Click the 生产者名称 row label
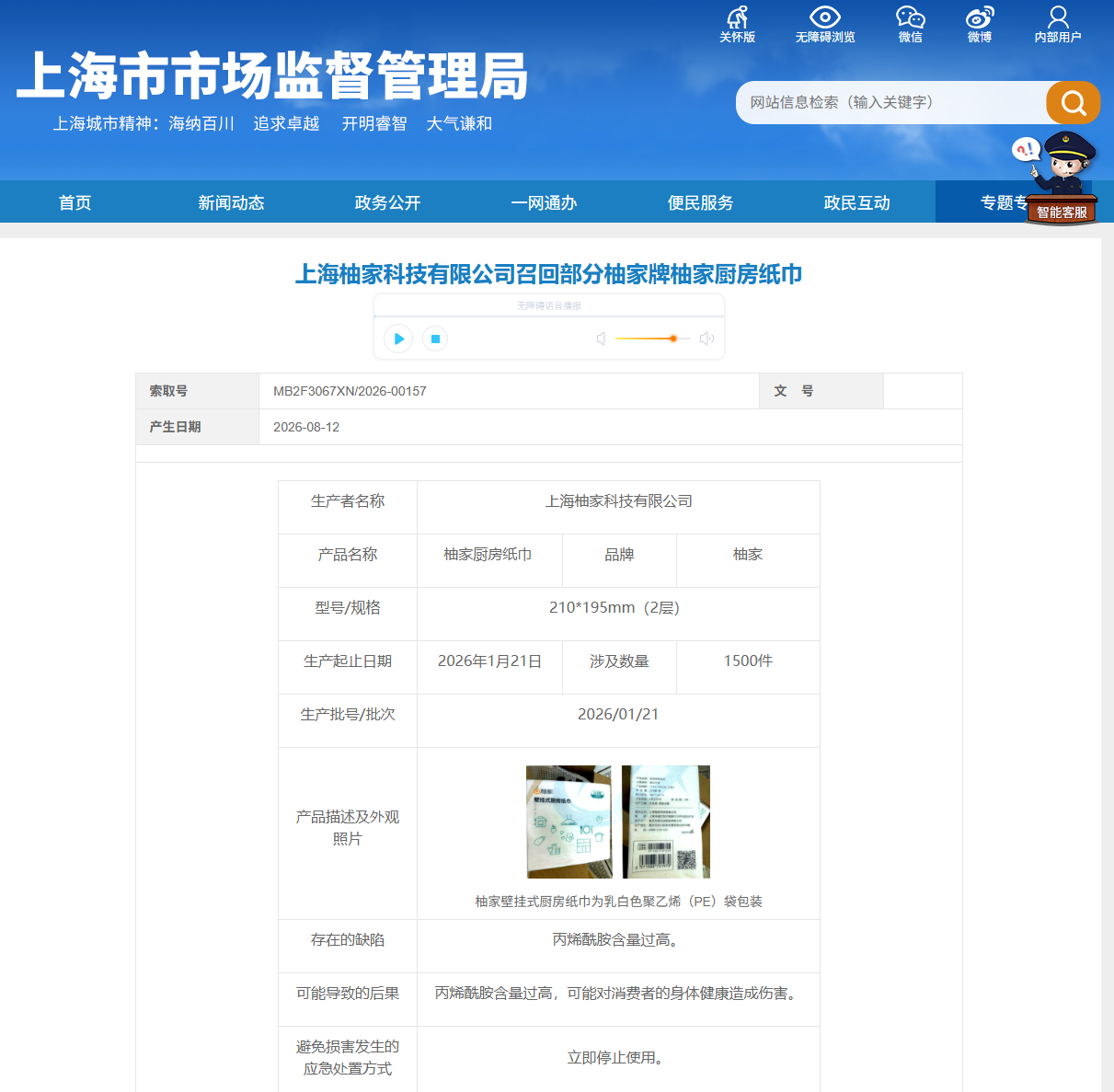Viewport: 1114px width, 1092px height. [x=348, y=501]
